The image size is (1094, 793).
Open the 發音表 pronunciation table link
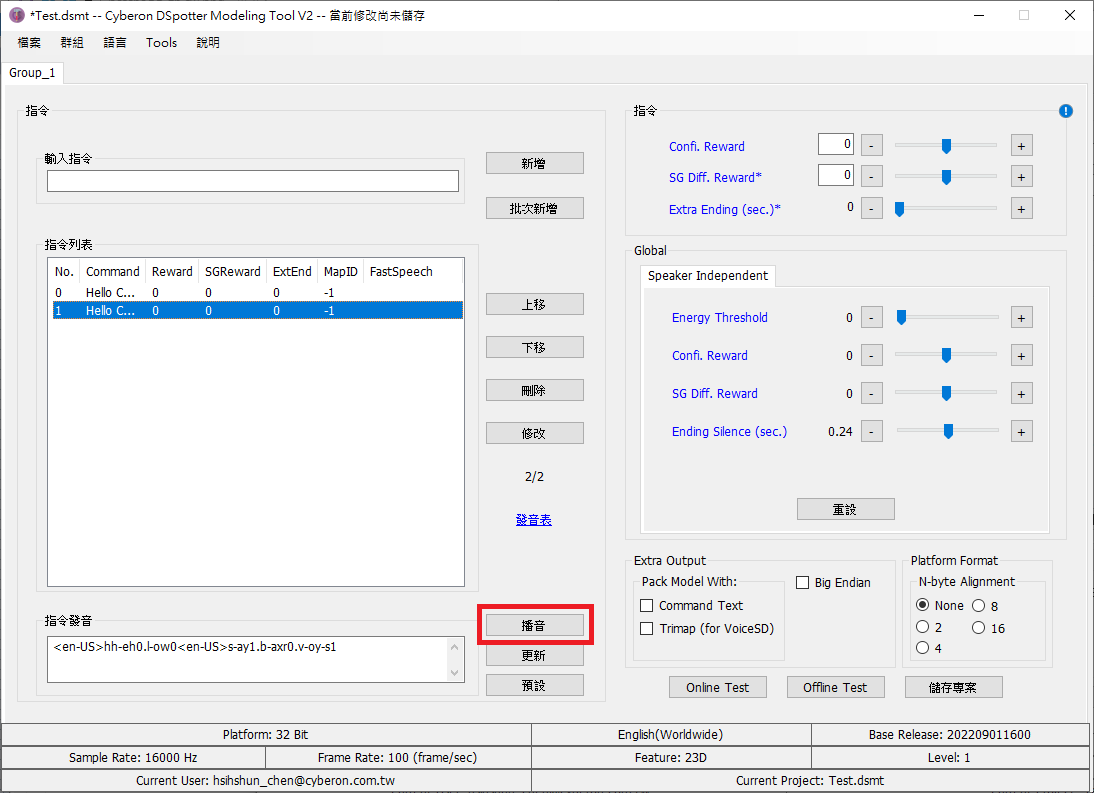534,518
